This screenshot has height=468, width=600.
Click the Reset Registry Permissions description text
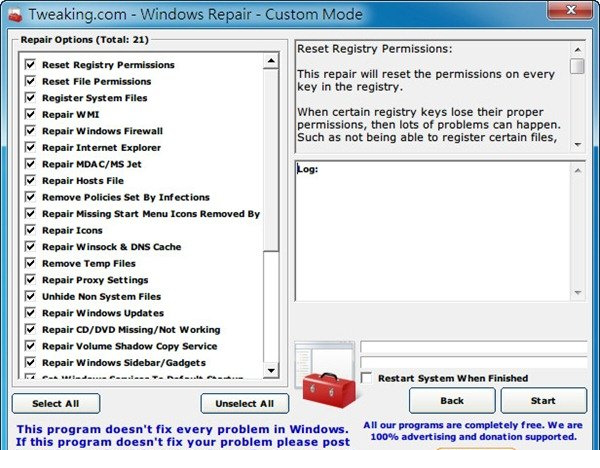click(429, 93)
